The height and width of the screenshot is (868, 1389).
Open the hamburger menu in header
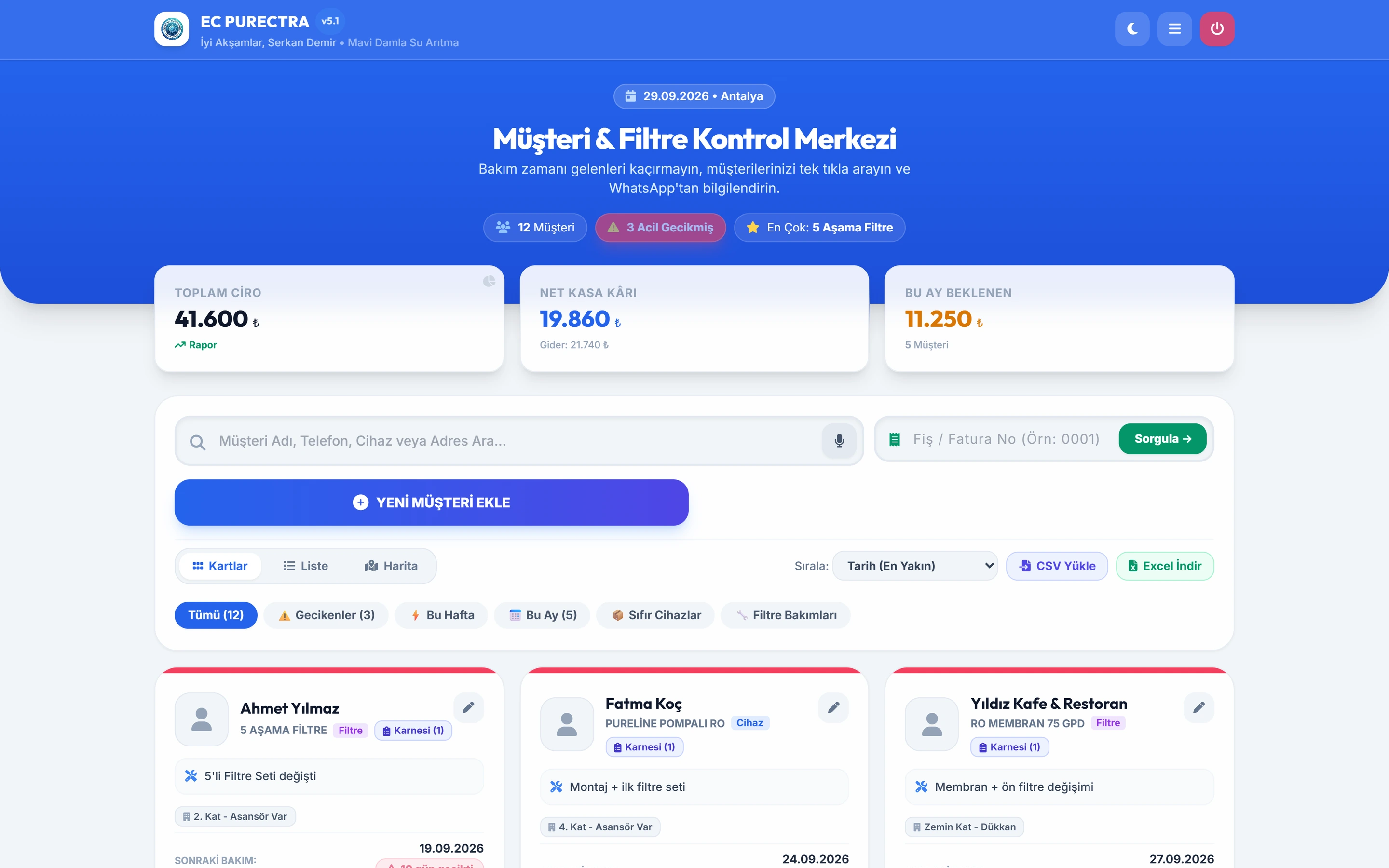click(1174, 29)
